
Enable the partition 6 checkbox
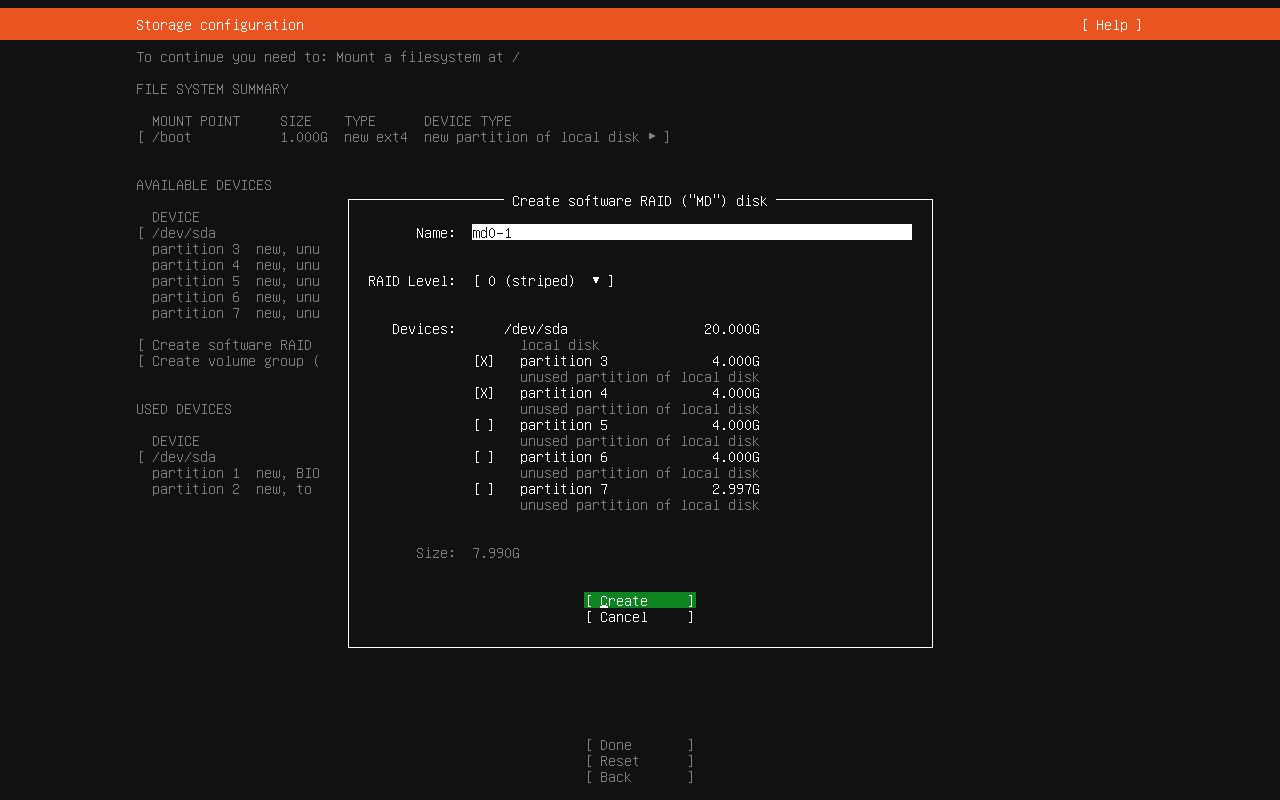click(484, 457)
